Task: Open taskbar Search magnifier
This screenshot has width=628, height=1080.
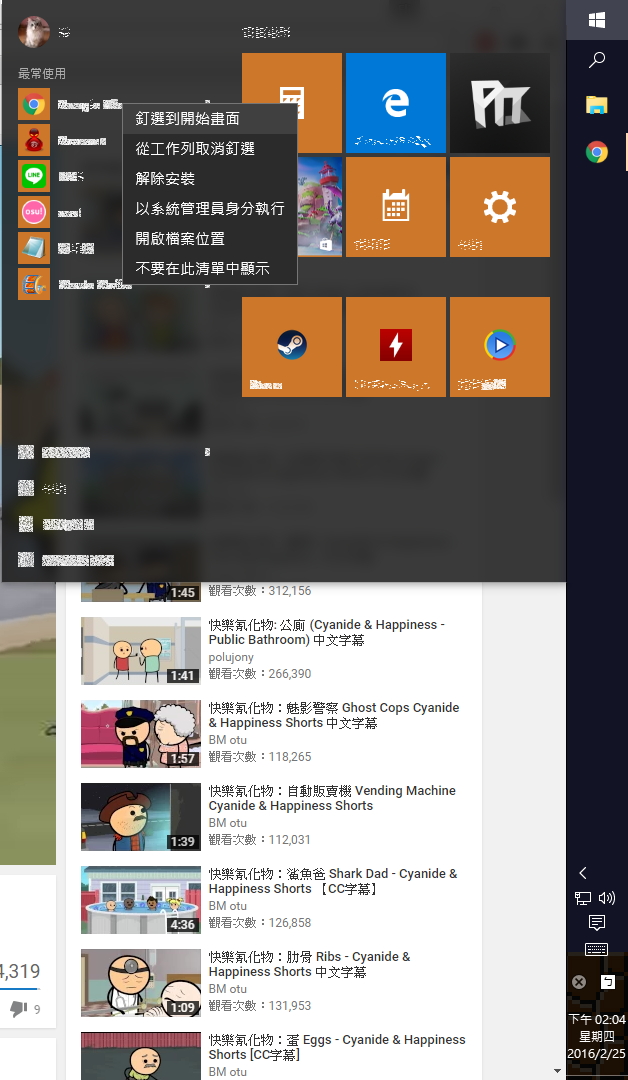Action: pyautogui.click(x=597, y=61)
